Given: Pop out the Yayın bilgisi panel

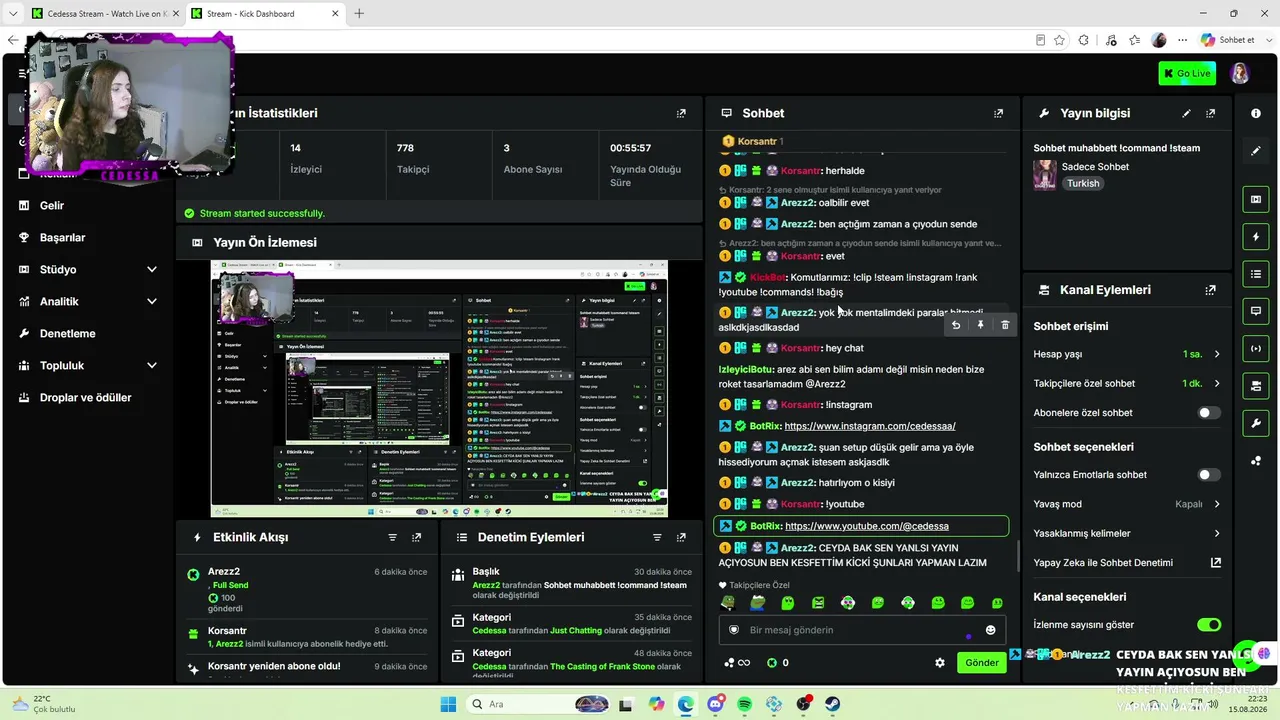Looking at the screenshot, I should pyautogui.click(x=1211, y=114).
